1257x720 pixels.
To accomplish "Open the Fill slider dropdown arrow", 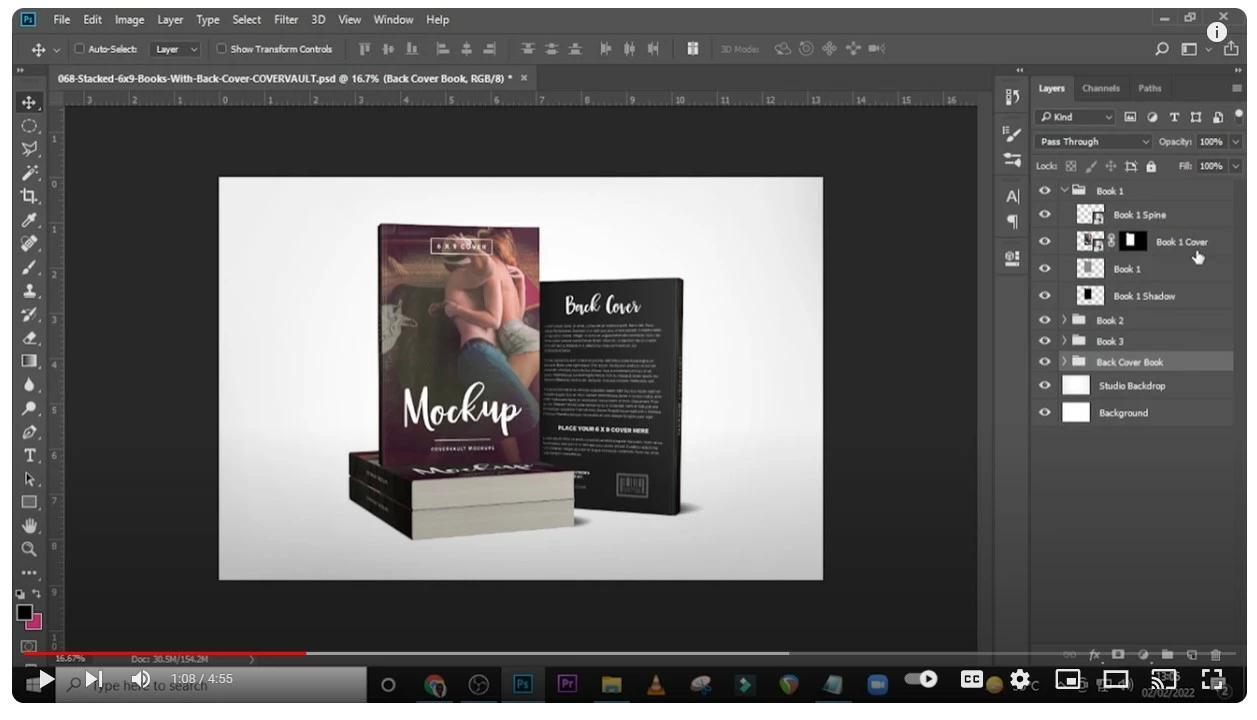I will pyautogui.click(x=1236, y=166).
